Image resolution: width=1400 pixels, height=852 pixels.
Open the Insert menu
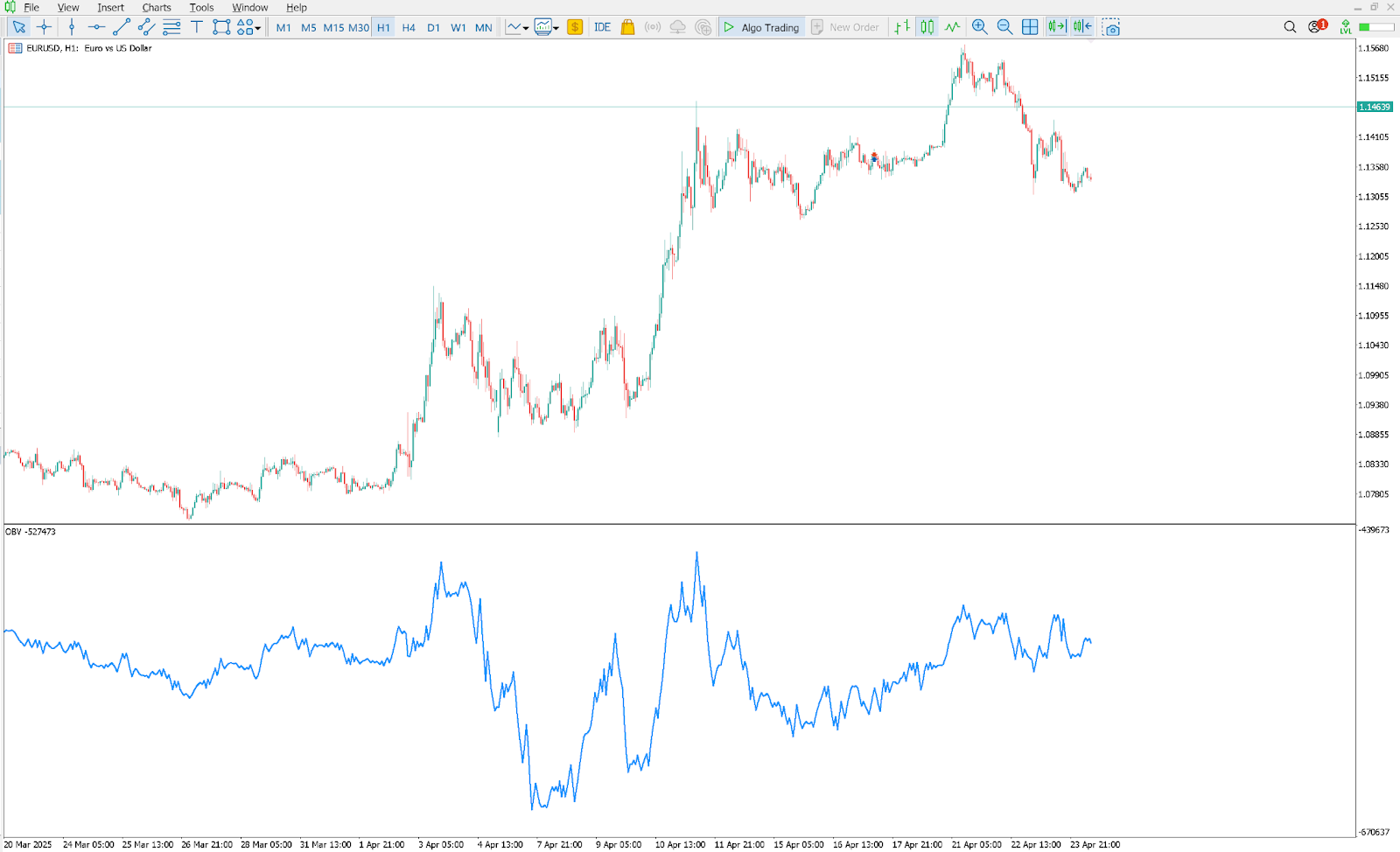111,7
